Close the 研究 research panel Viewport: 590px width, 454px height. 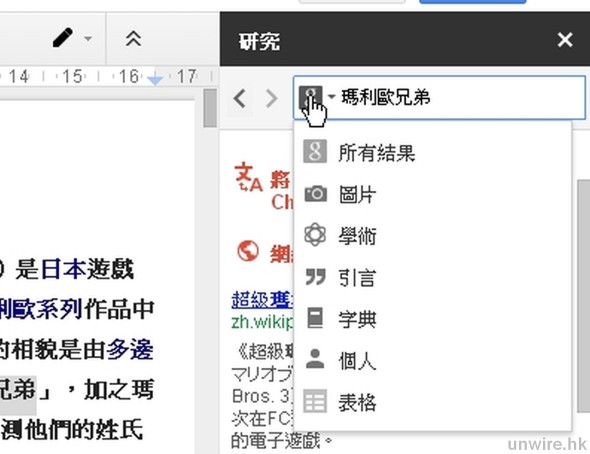tap(565, 39)
